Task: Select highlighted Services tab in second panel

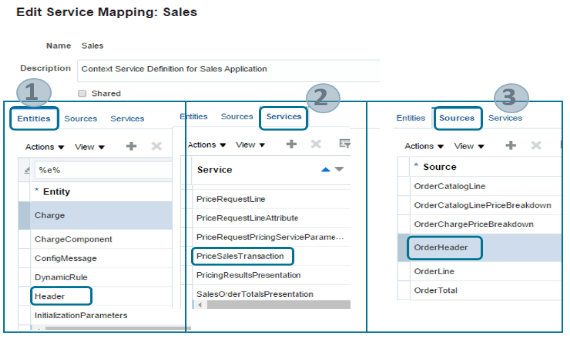Action: point(284,117)
